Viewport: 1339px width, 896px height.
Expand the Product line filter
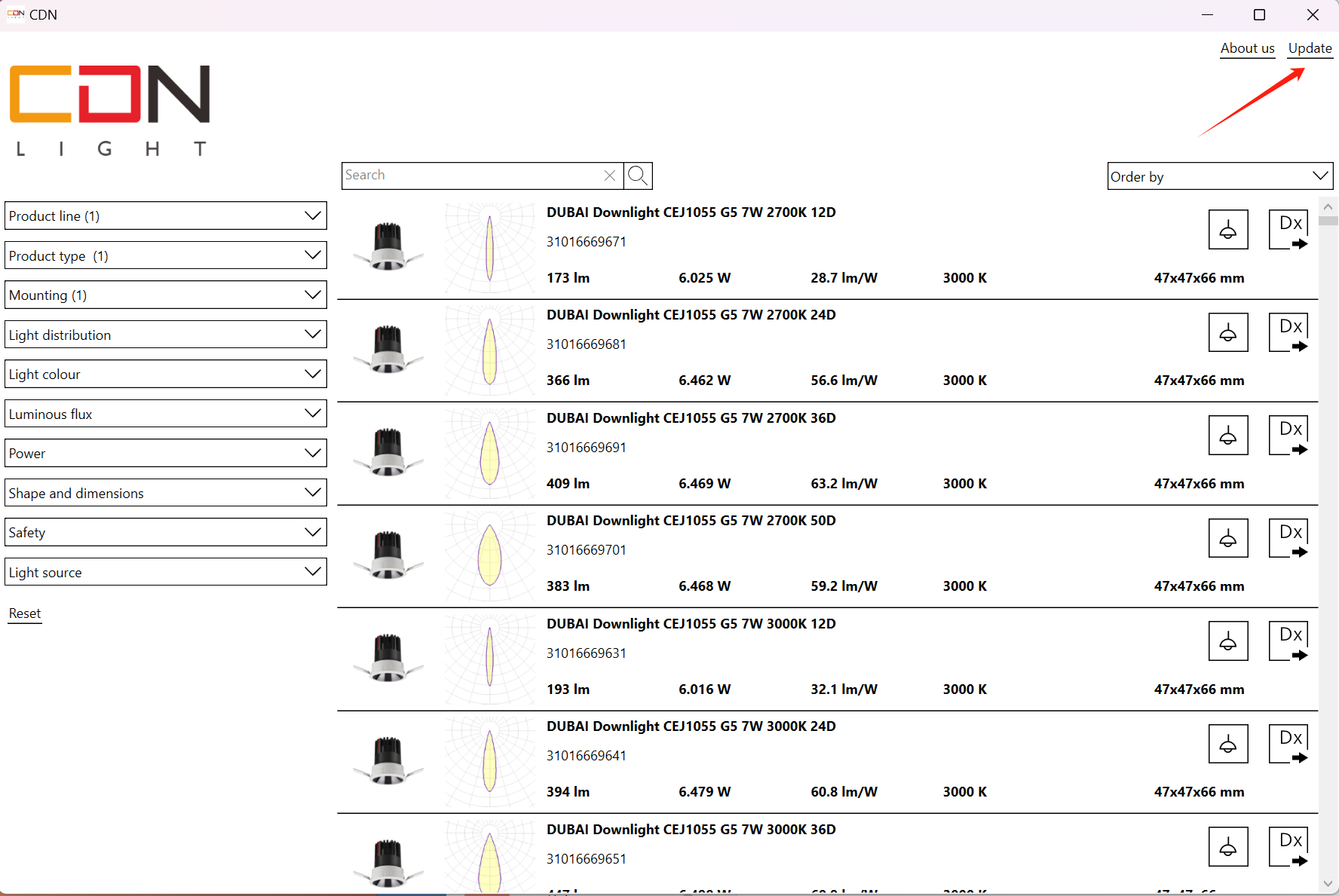pyautogui.click(x=166, y=216)
